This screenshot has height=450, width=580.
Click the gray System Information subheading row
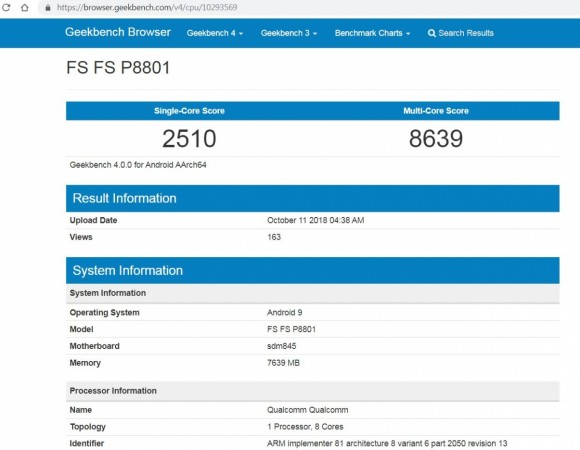pos(313,293)
